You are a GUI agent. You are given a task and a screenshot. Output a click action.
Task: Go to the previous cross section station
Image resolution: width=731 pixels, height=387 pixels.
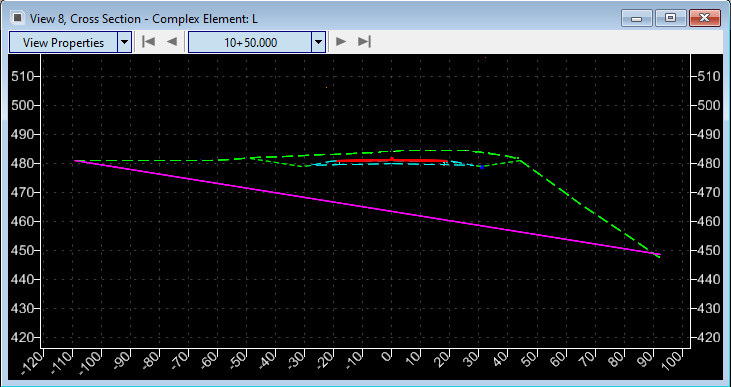click(x=172, y=42)
